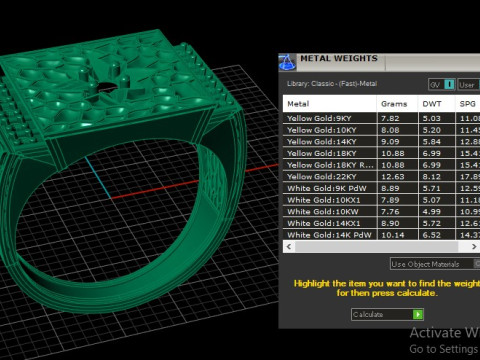Image resolution: width=480 pixels, height=360 pixels.
Task: Click the 7.82 grams value
Action: [390, 118]
